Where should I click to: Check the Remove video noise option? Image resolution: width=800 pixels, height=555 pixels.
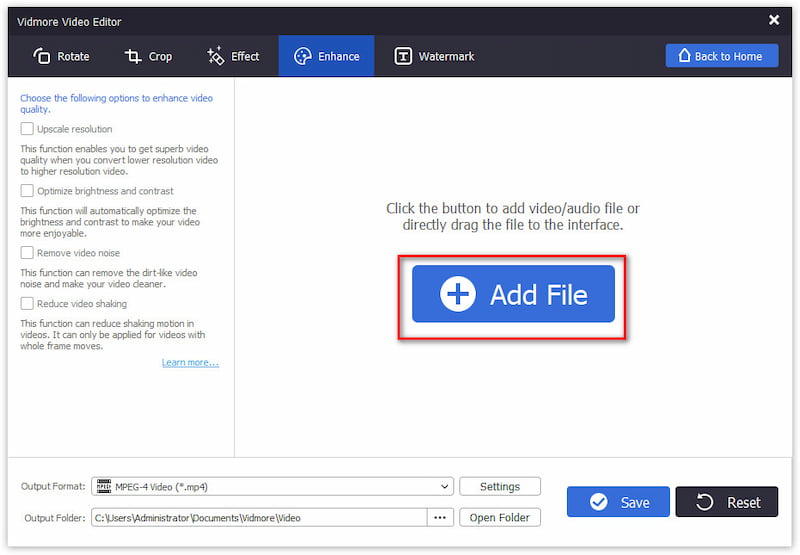[27, 253]
